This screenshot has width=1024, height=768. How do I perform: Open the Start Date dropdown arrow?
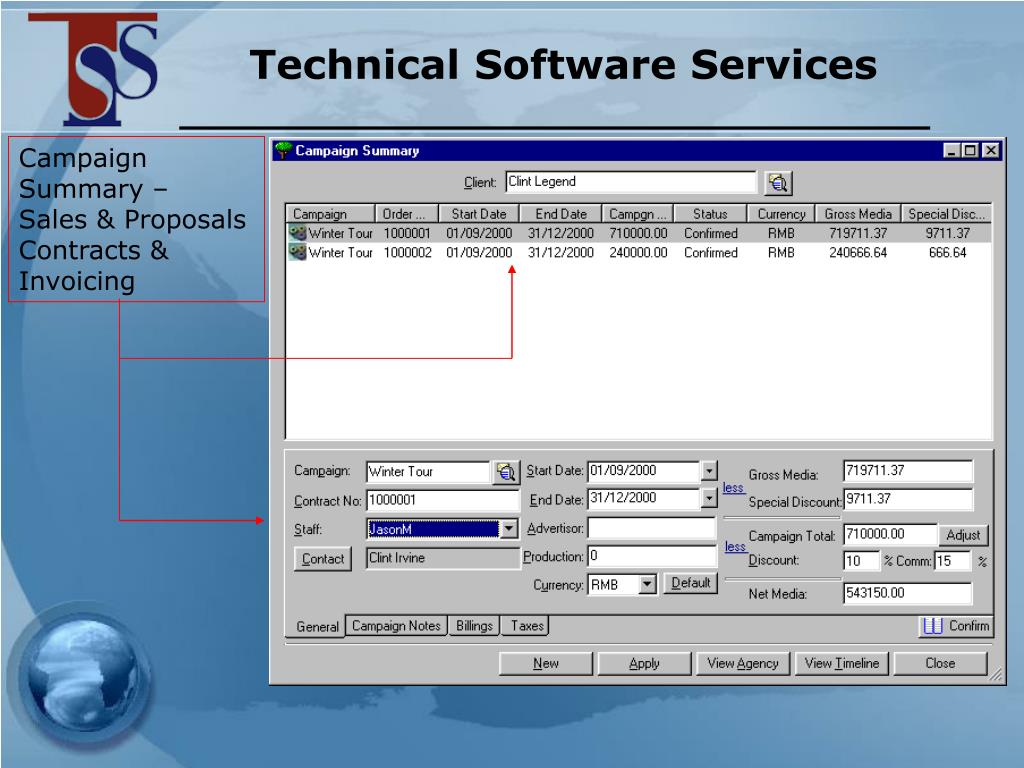[x=709, y=470]
